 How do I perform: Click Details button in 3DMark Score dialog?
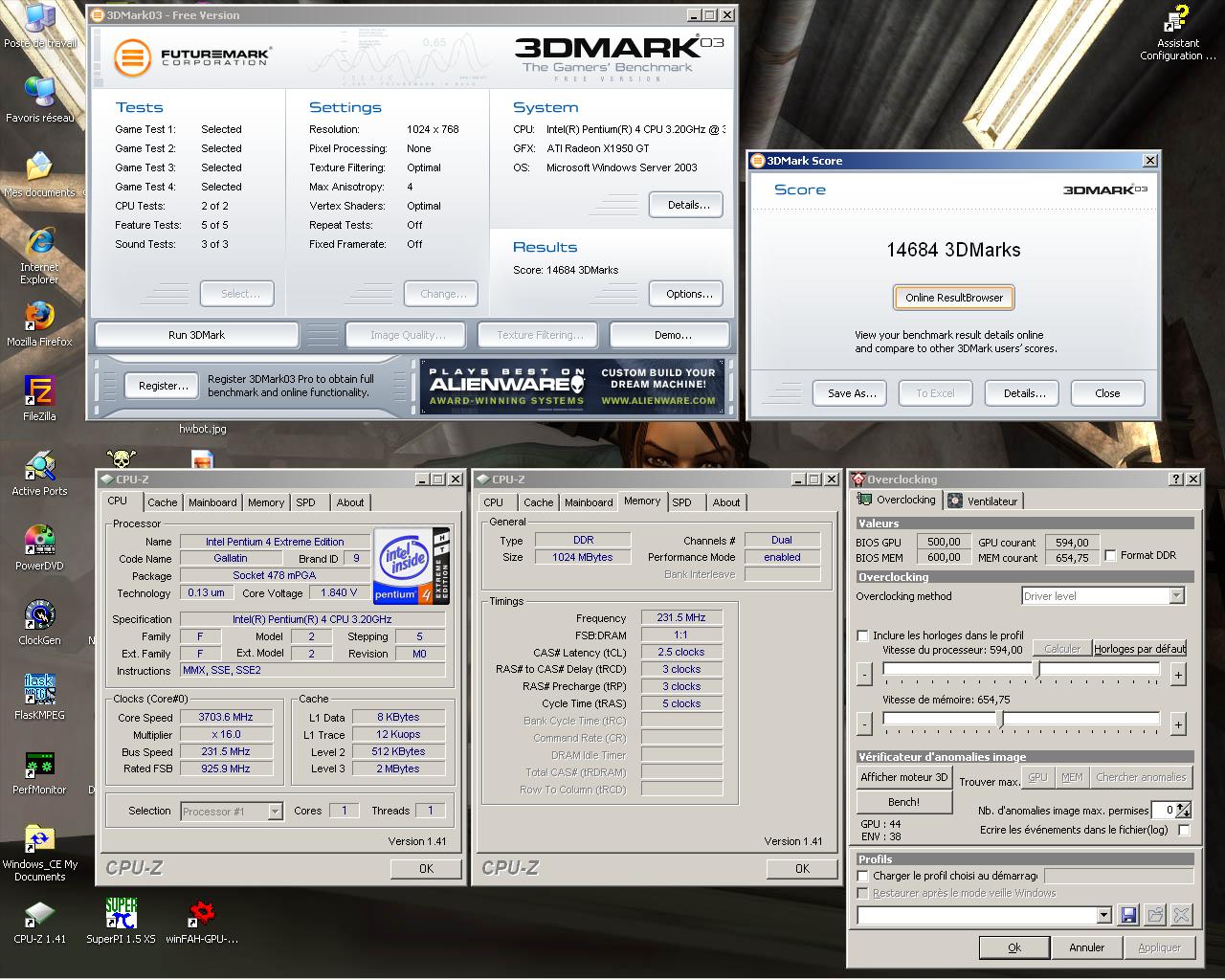1023,393
